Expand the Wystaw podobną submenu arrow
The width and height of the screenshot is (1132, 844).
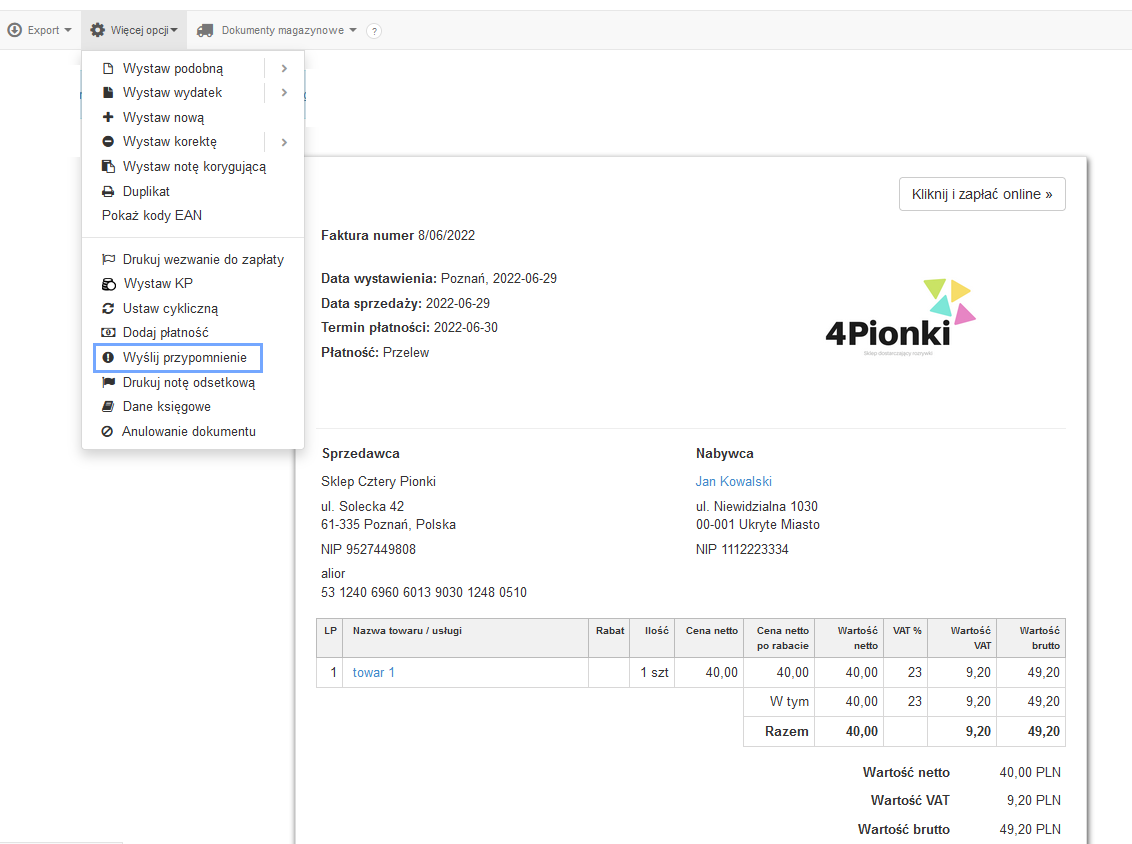284,69
